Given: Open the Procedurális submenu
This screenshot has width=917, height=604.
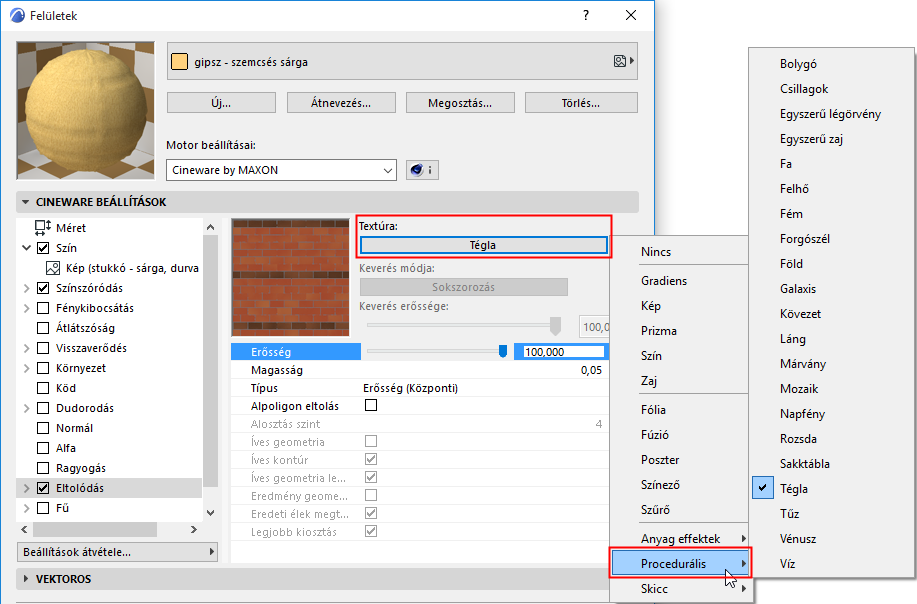Looking at the screenshot, I should (680, 564).
